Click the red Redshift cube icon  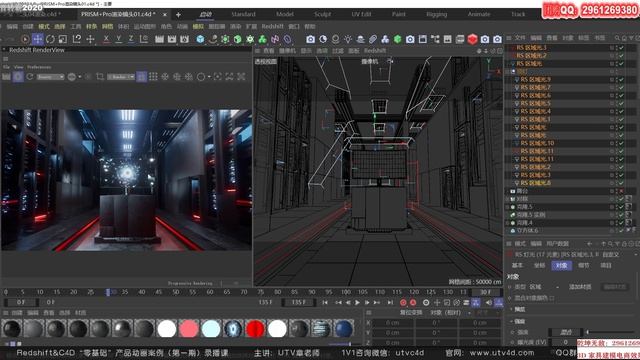coord(472,39)
